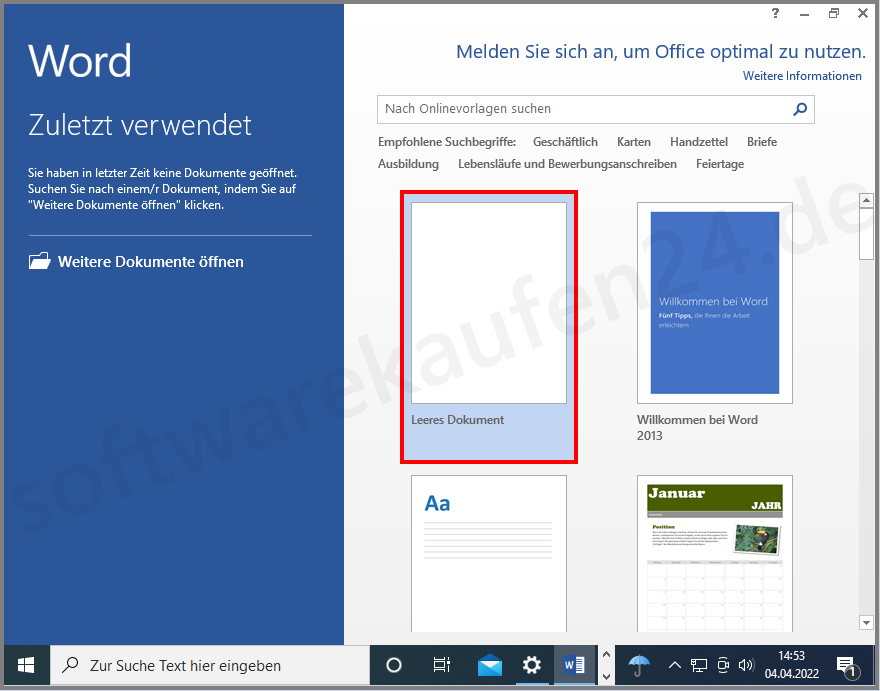
Task: Search templates for Handzettel
Action: tap(699, 142)
